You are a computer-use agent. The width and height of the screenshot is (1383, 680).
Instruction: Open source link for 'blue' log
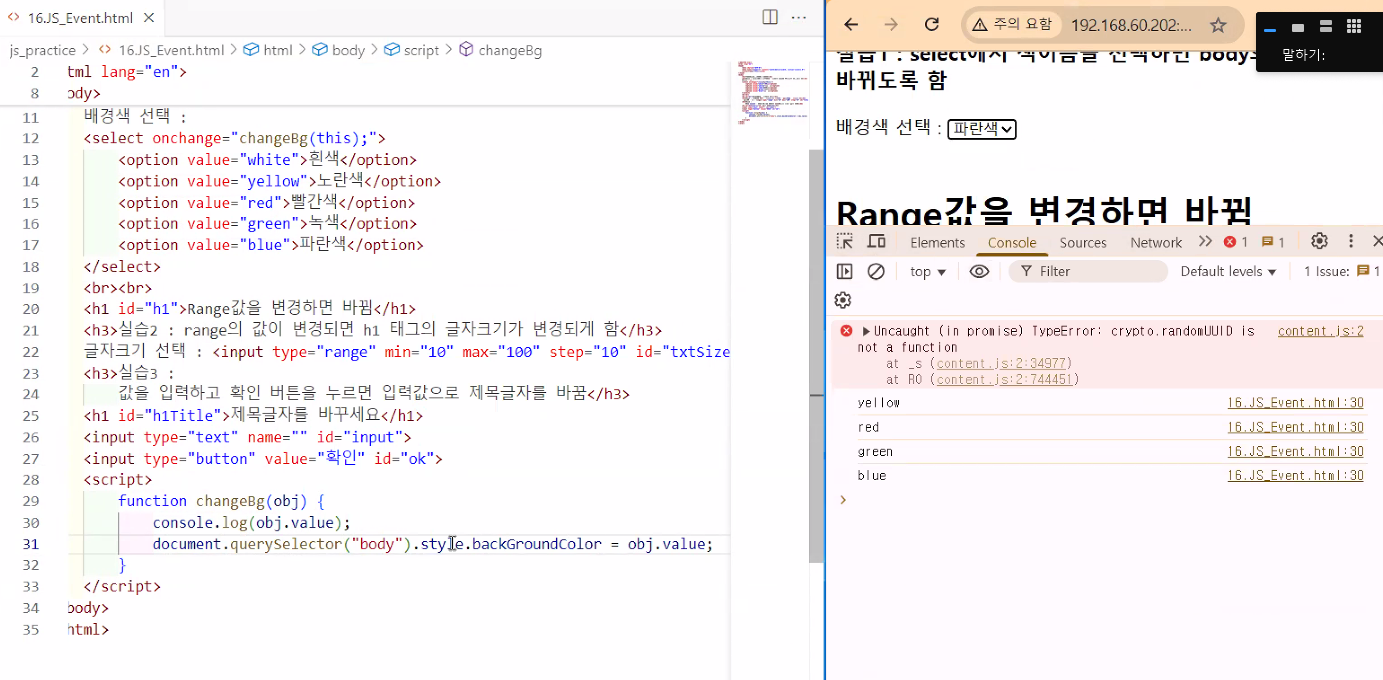(1295, 475)
